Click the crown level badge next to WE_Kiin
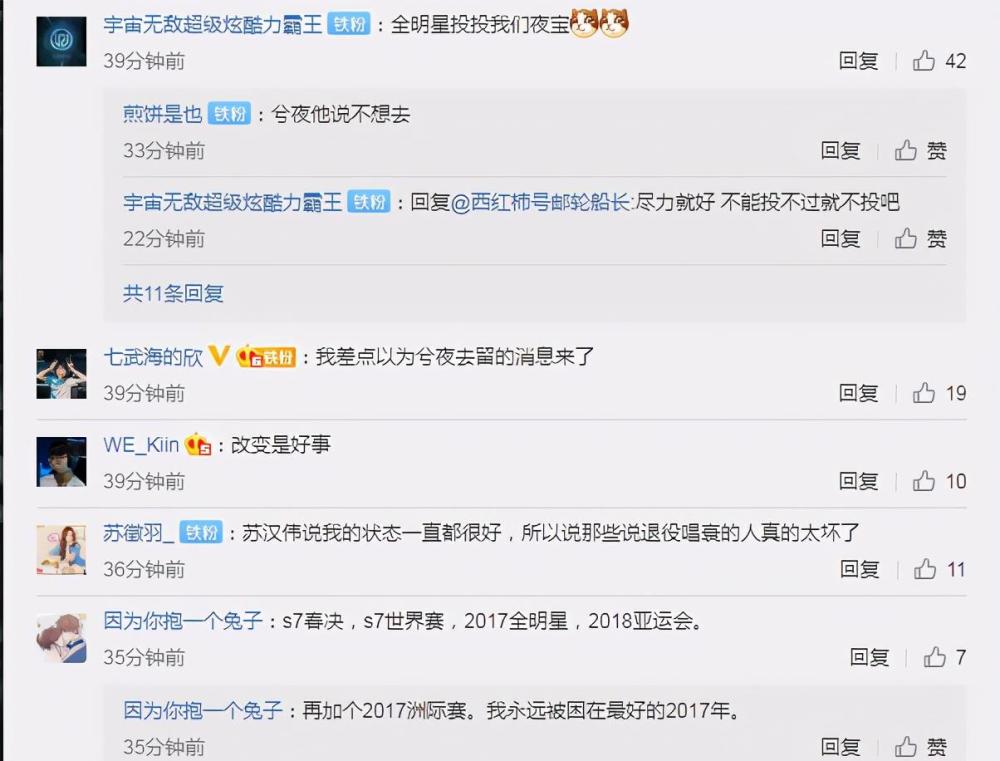 coord(198,444)
